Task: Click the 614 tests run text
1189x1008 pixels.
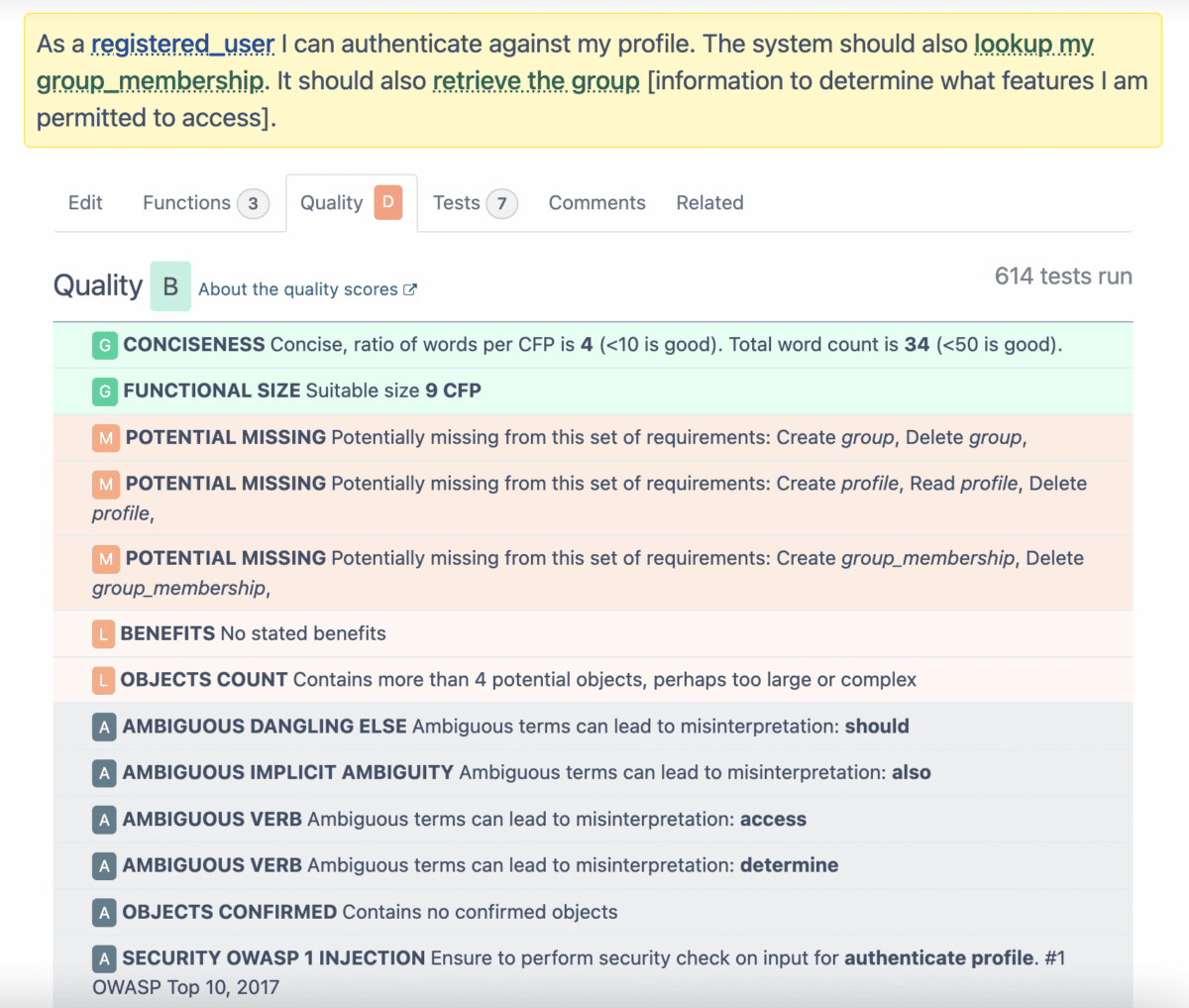Action: pos(1062,277)
